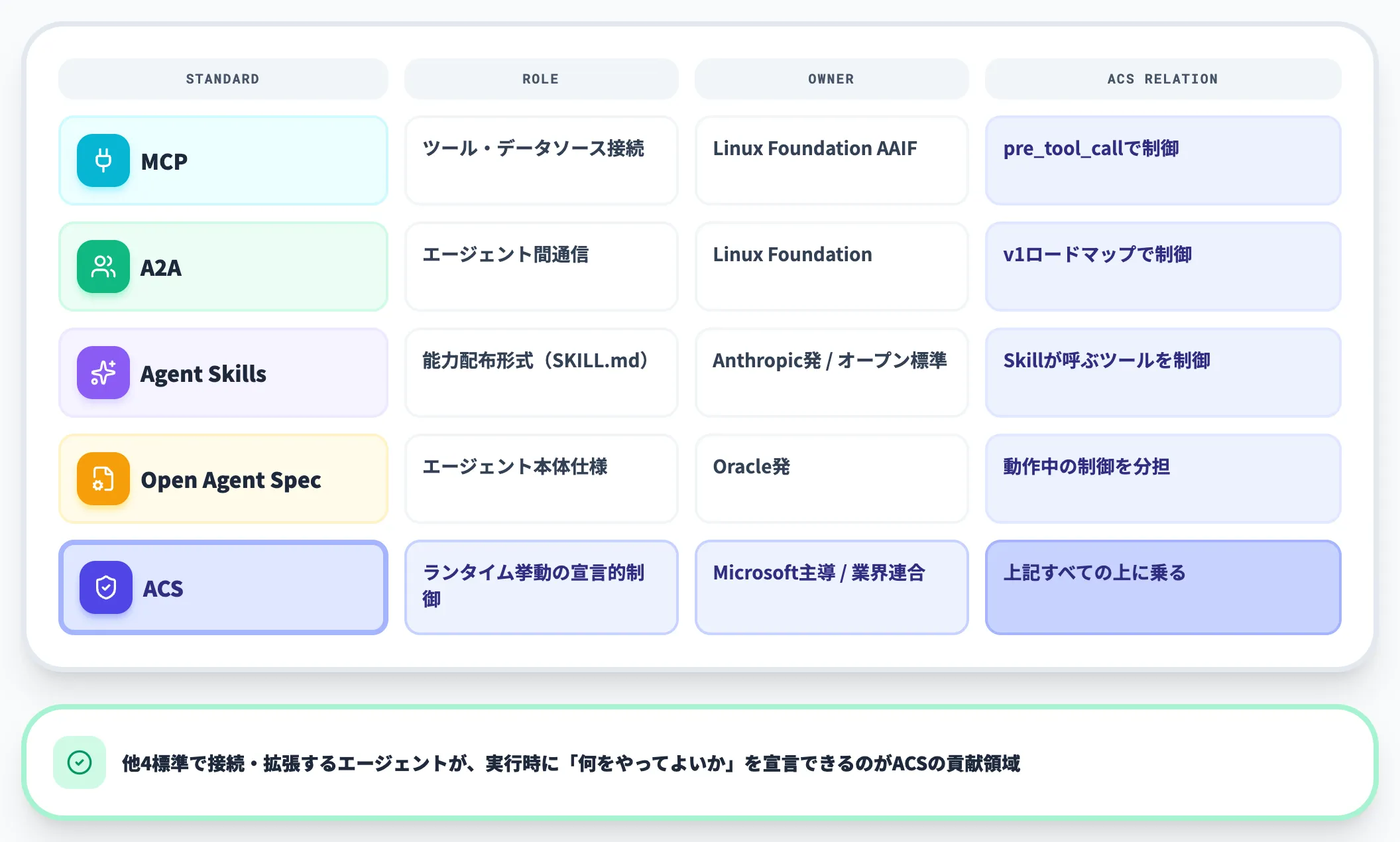
Task: Click the 能力配布形式（SKILL.md） cell
Action: tap(541, 373)
